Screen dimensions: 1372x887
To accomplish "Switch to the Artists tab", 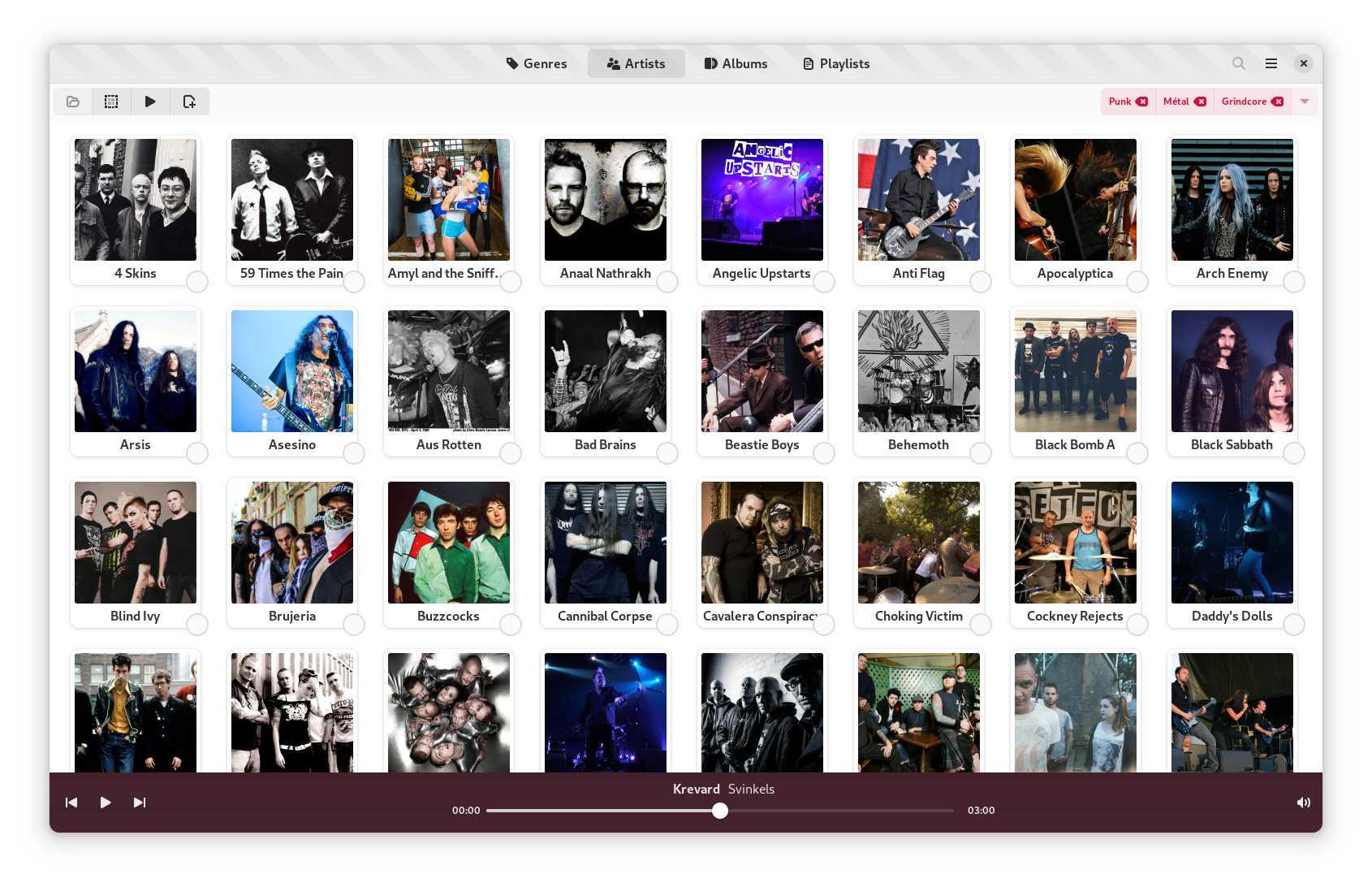I will click(x=636, y=63).
